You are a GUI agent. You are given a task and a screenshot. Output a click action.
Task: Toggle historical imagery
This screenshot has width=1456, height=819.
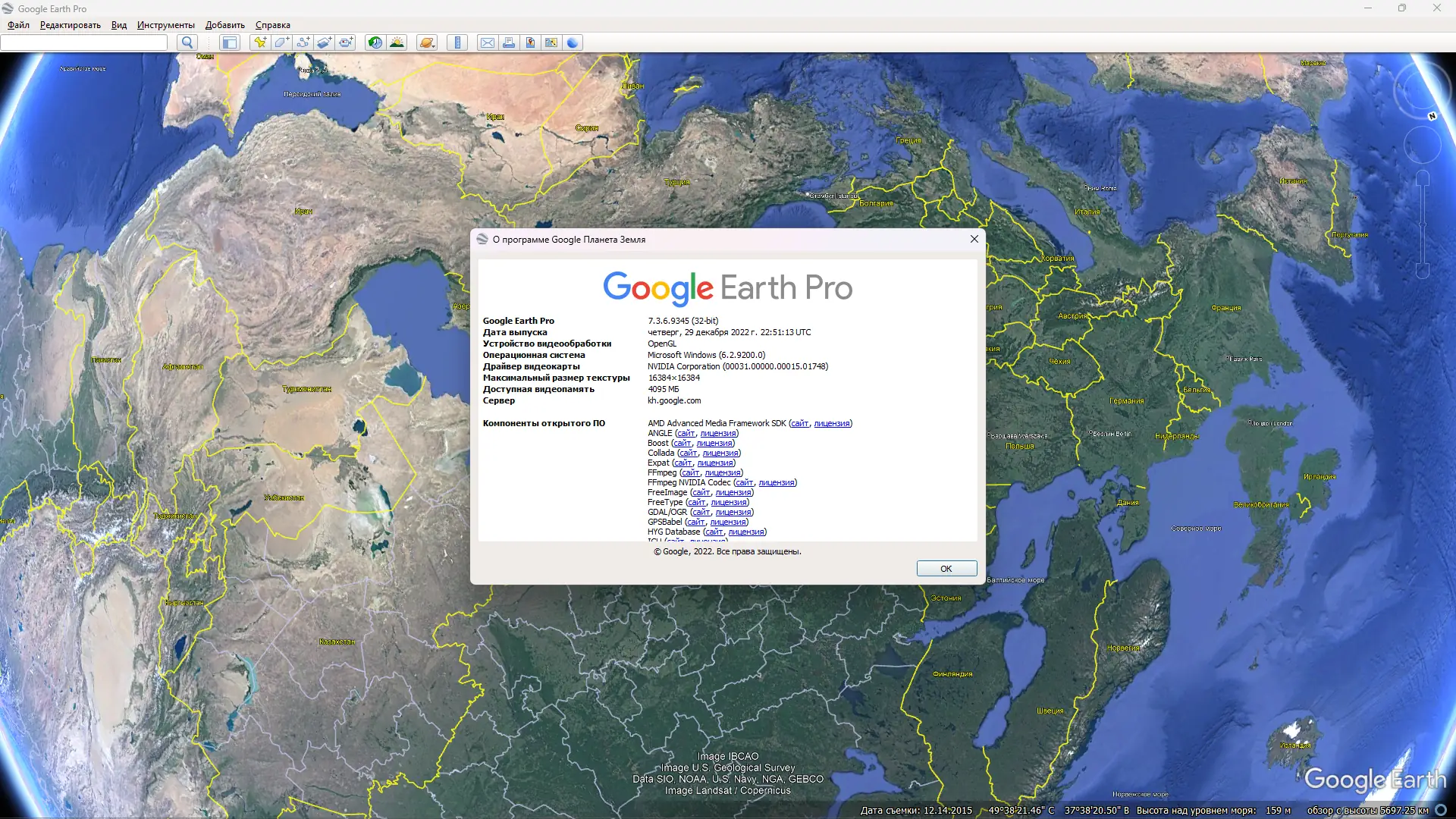[375, 42]
